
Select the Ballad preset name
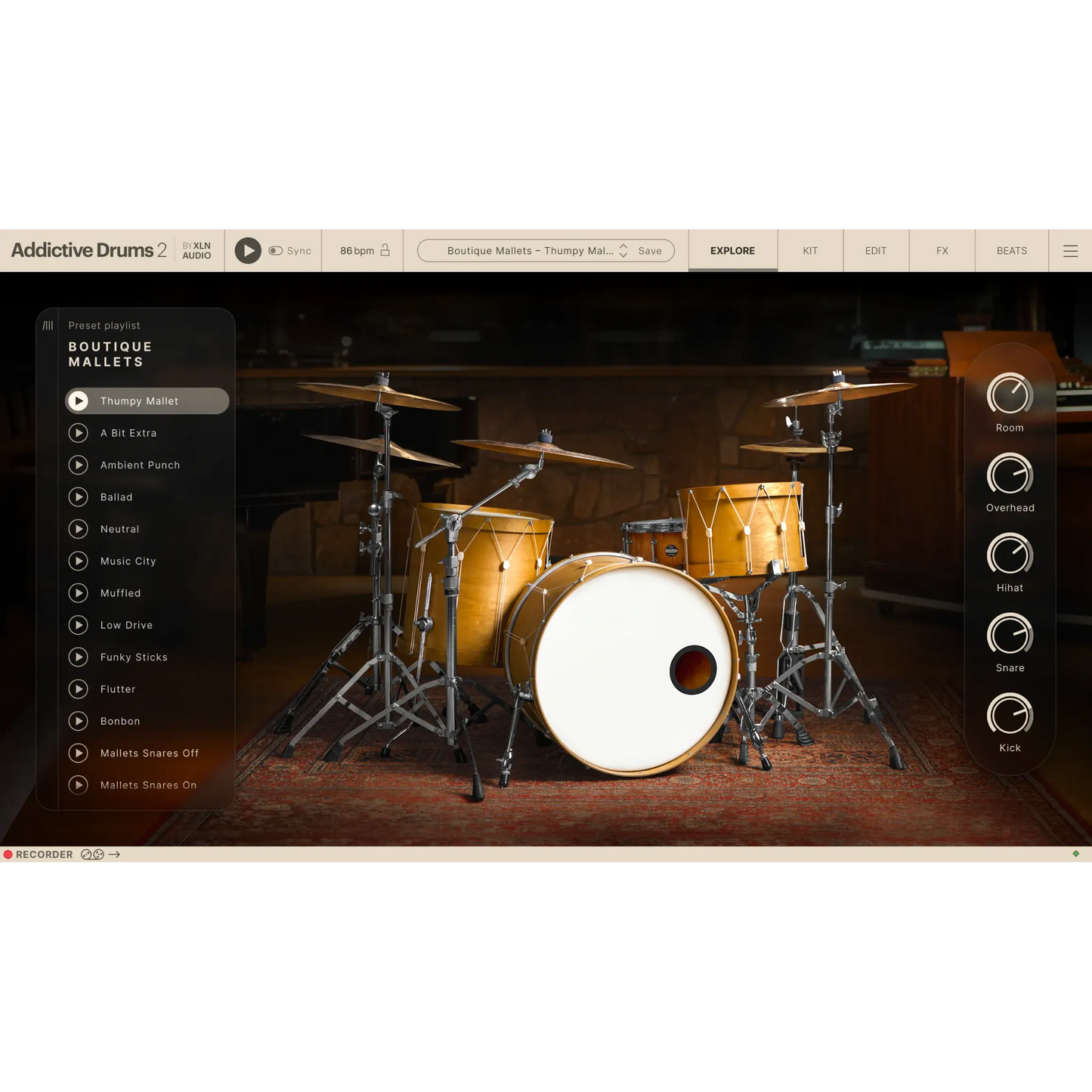click(116, 497)
